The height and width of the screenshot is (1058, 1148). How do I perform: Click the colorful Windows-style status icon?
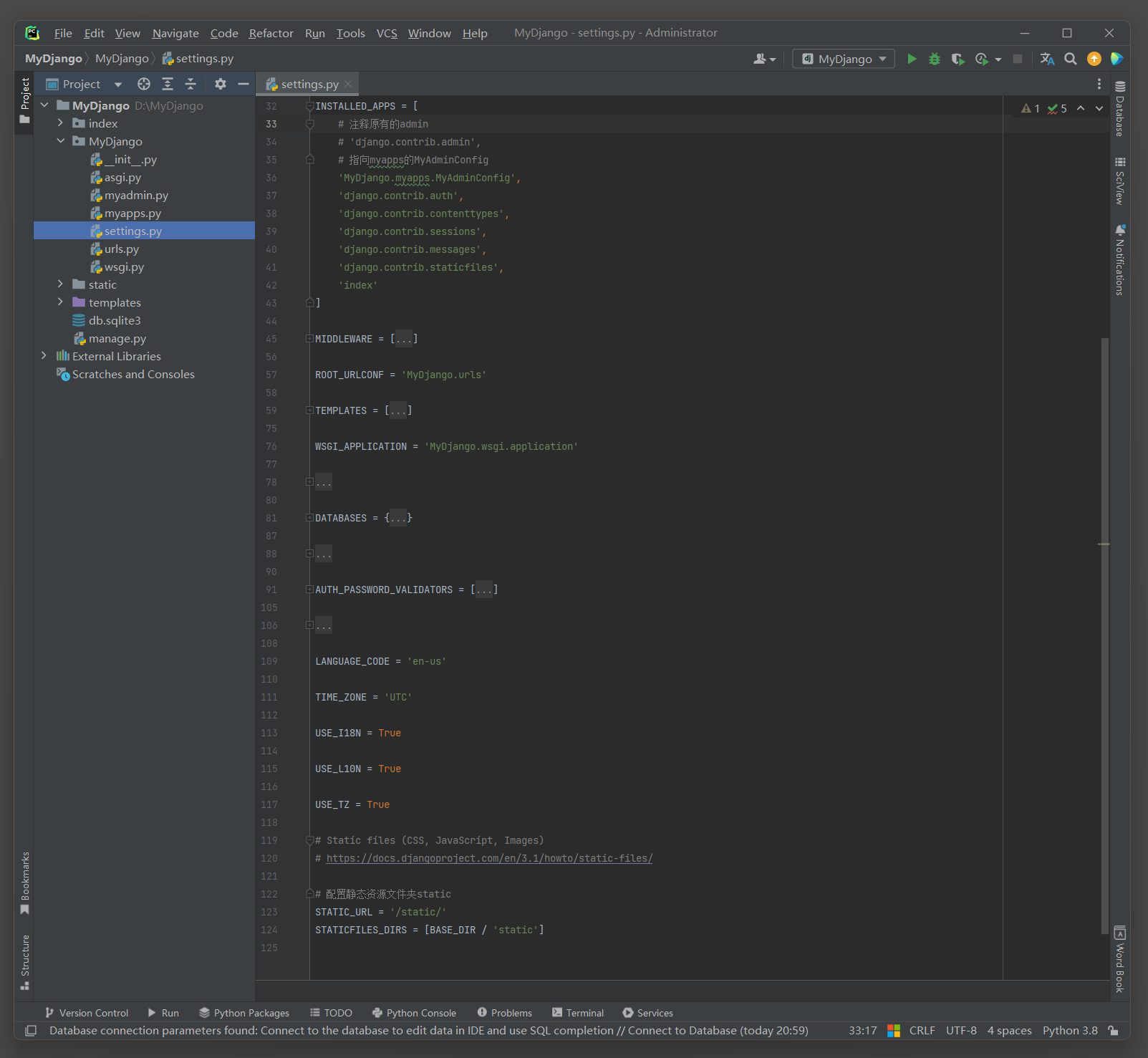pyautogui.click(x=894, y=1031)
